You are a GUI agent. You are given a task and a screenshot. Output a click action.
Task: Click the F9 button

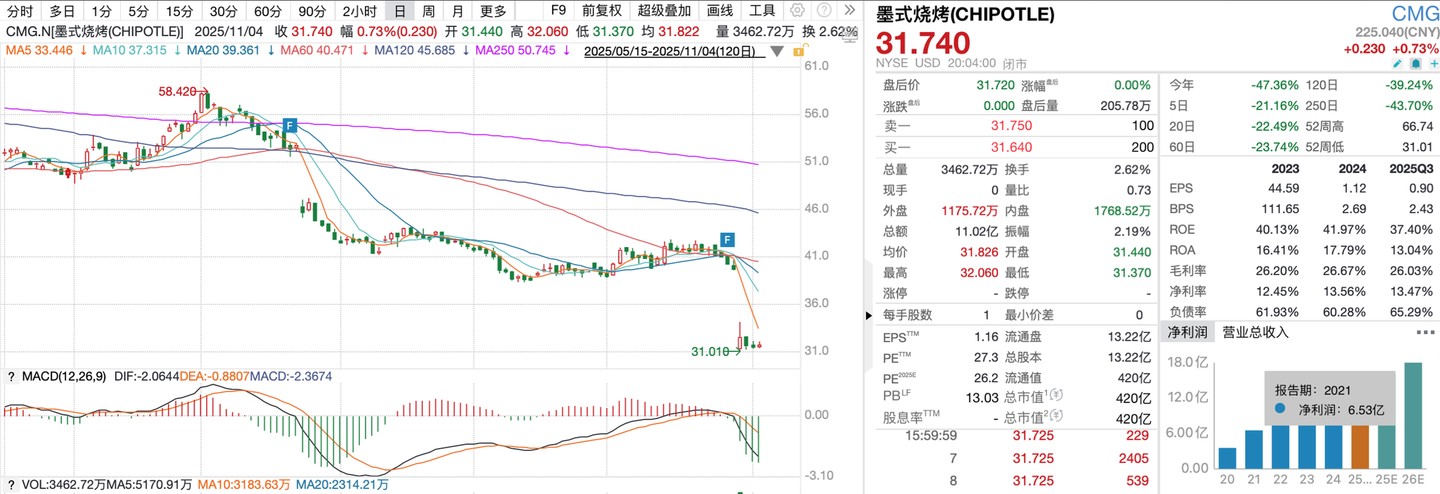pyautogui.click(x=559, y=11)
